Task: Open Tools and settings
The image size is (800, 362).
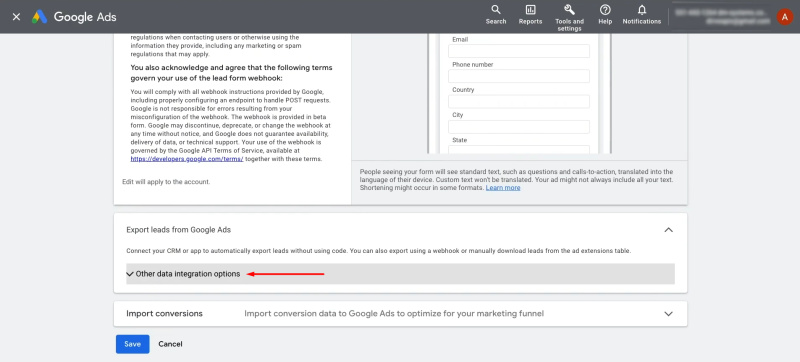Action: tap(569, 17)
